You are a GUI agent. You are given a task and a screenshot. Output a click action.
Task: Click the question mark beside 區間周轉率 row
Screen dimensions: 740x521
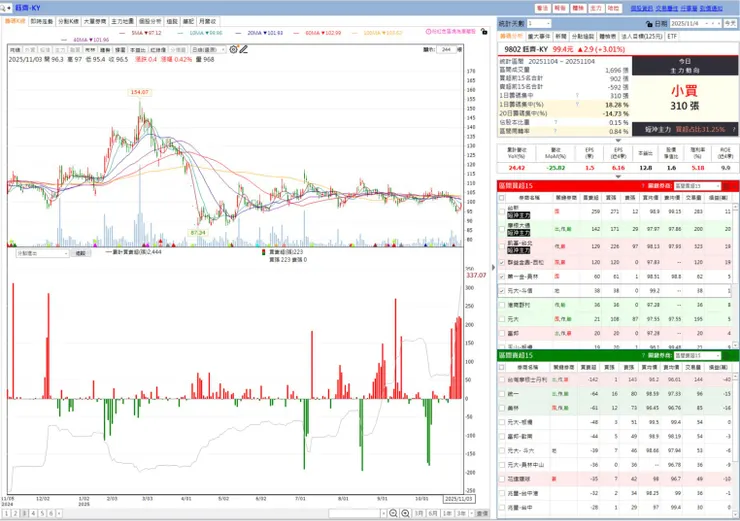[x=555, y=131]
